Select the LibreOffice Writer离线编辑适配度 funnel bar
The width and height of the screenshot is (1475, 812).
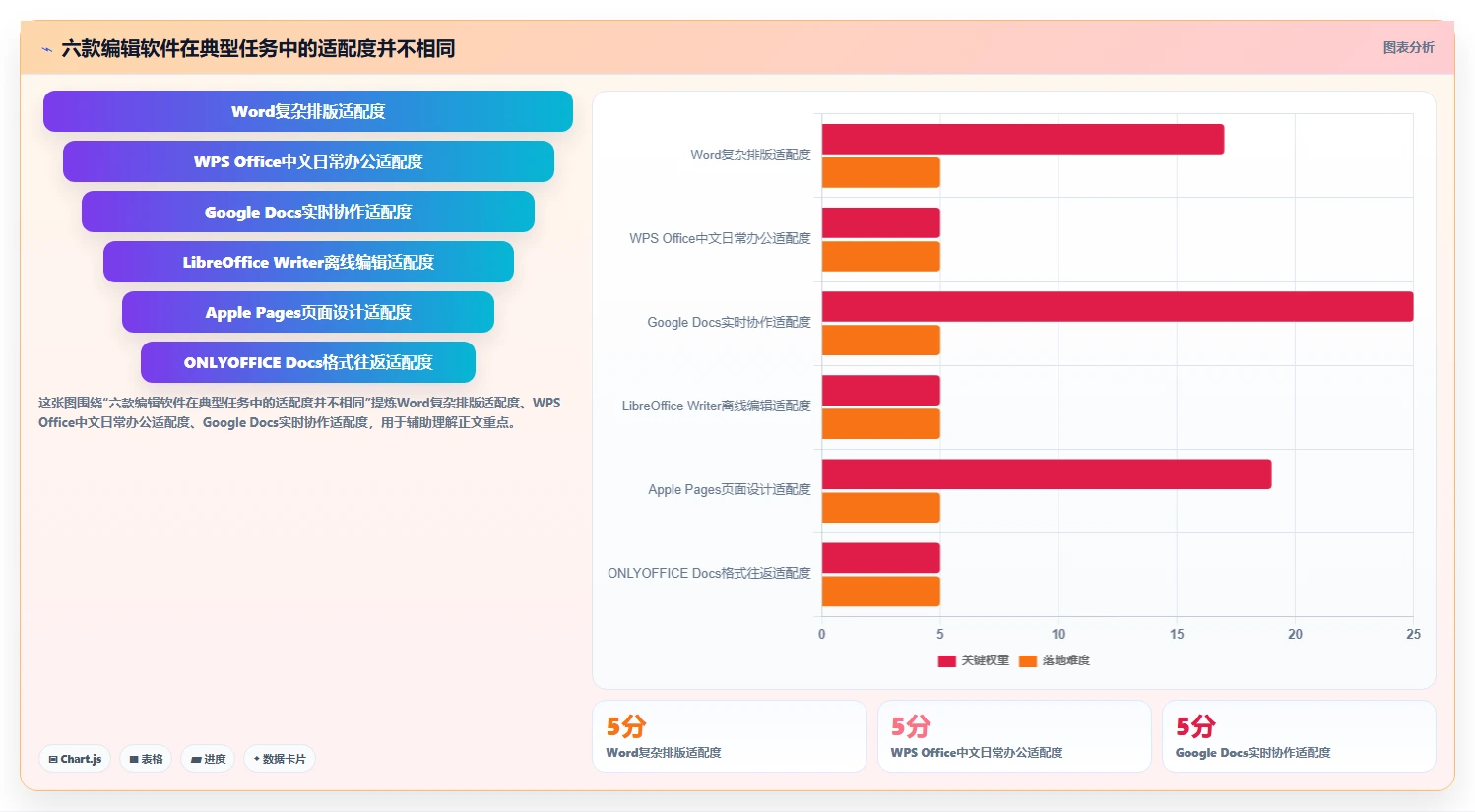pyautogui.click(x=308, y=262)
